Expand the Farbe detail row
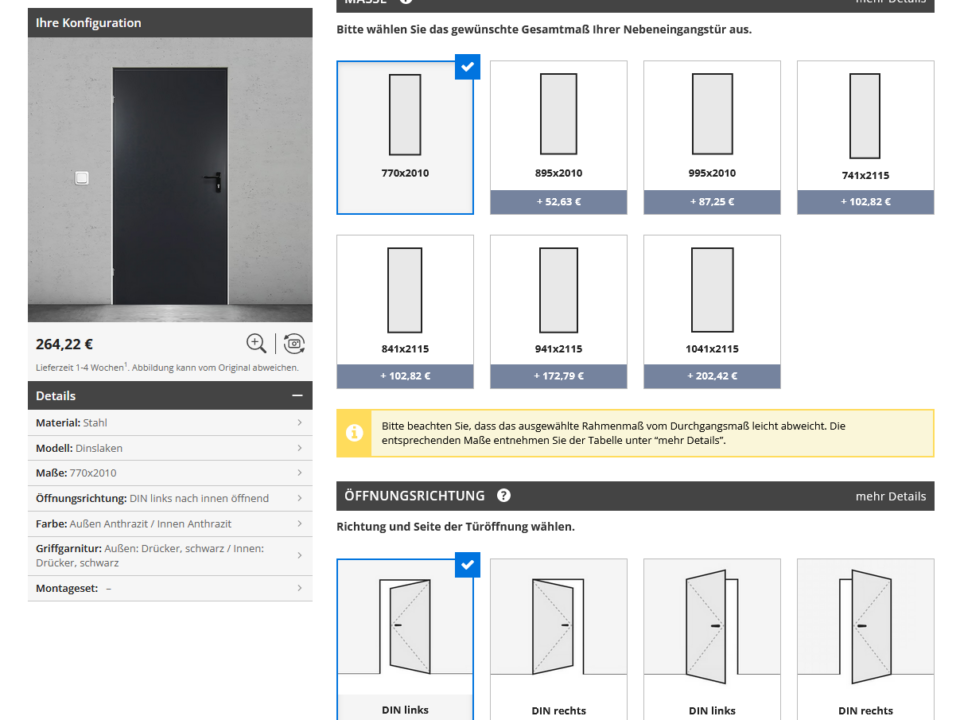 pyautogui.click(x=170, y=524)
